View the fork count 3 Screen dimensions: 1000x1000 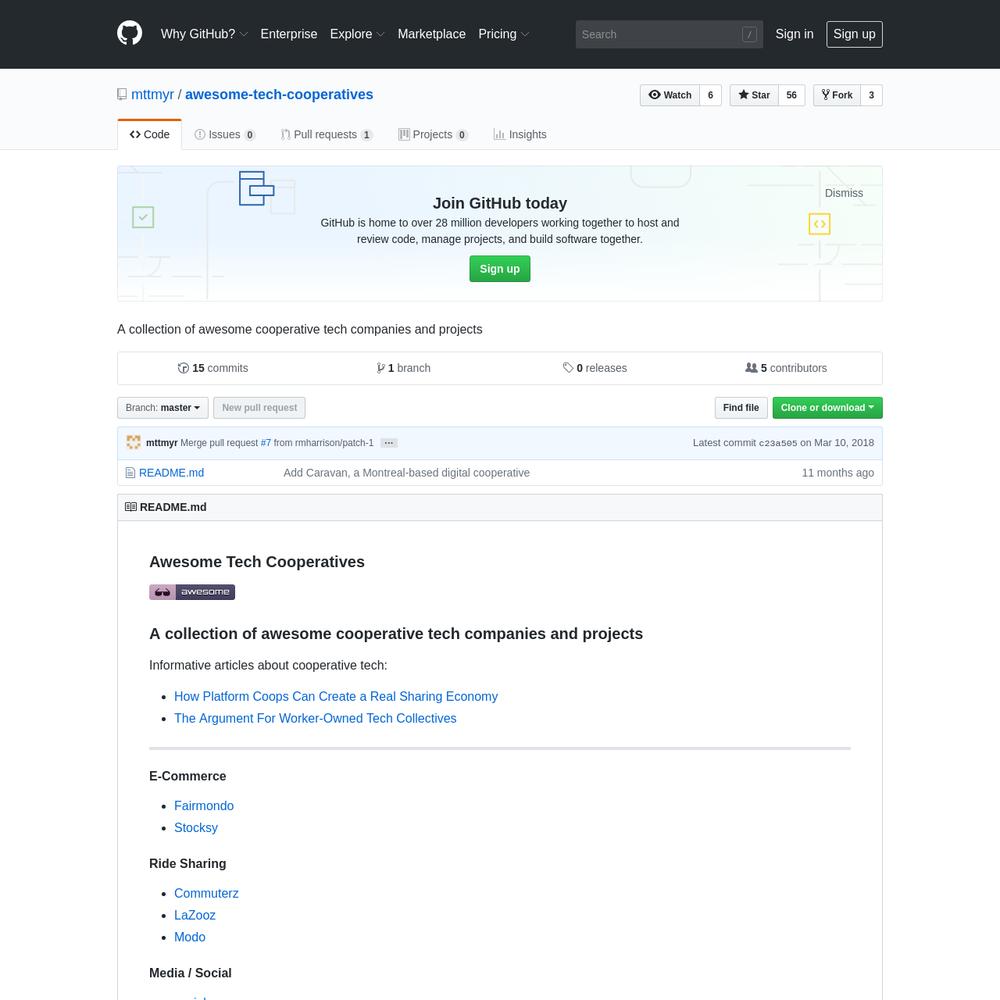(x=871, y=95)
